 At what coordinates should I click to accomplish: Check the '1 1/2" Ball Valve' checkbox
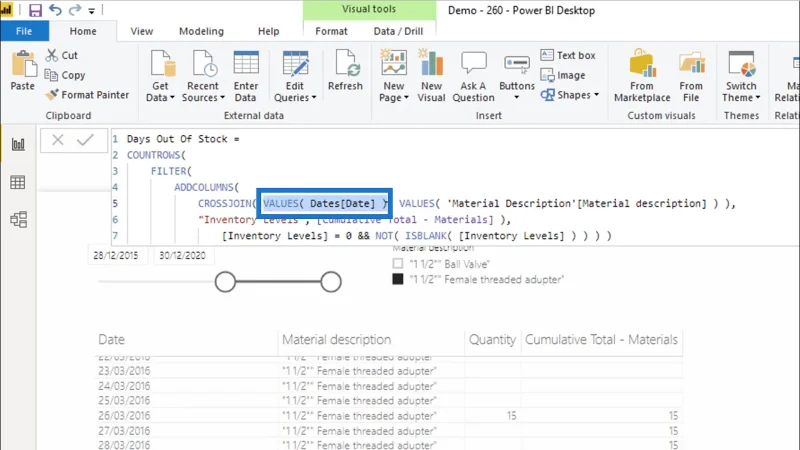[x=398, y=264]
